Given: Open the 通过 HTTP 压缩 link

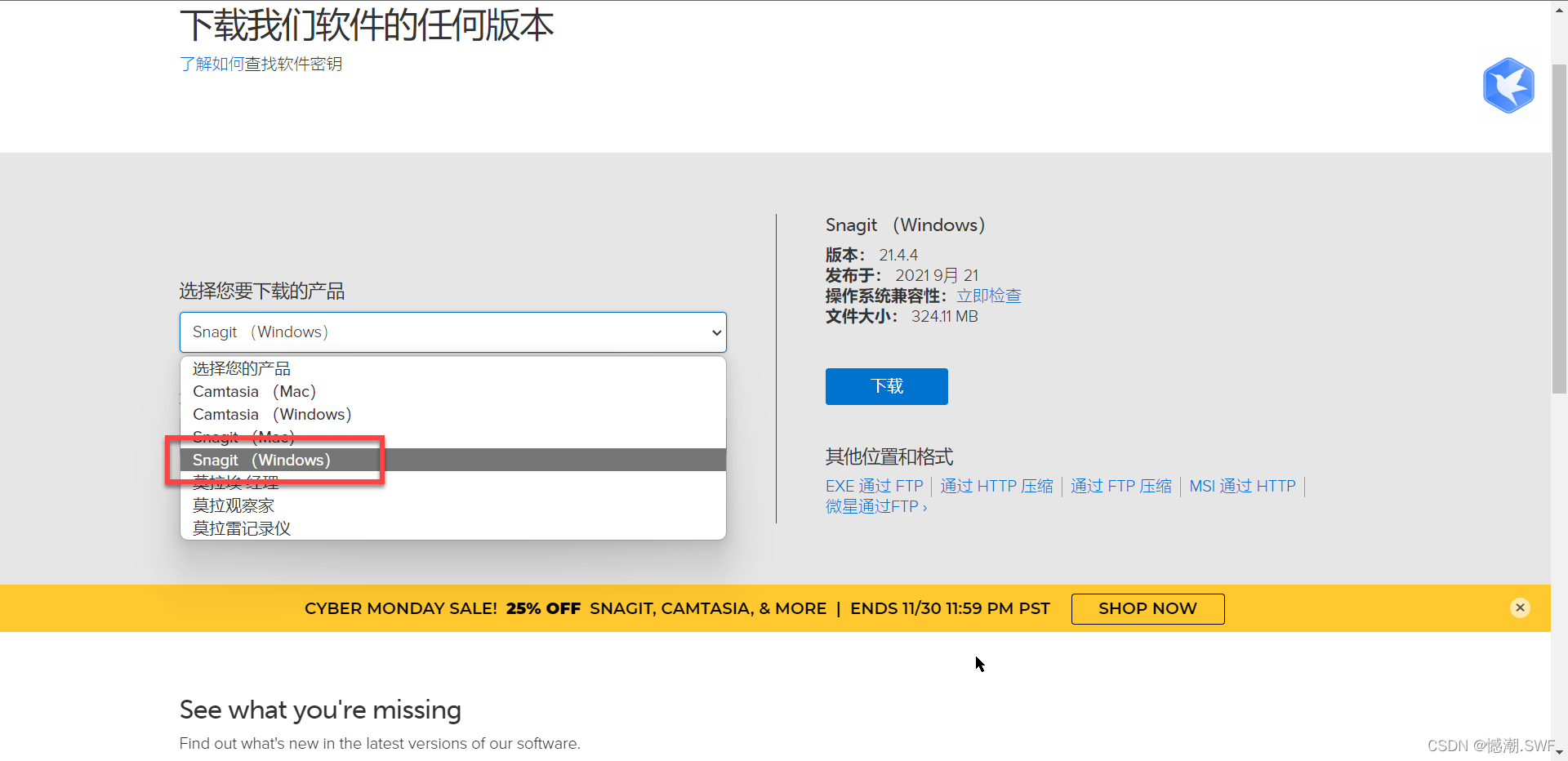Looking at the screenshot, I should point(996,486).
